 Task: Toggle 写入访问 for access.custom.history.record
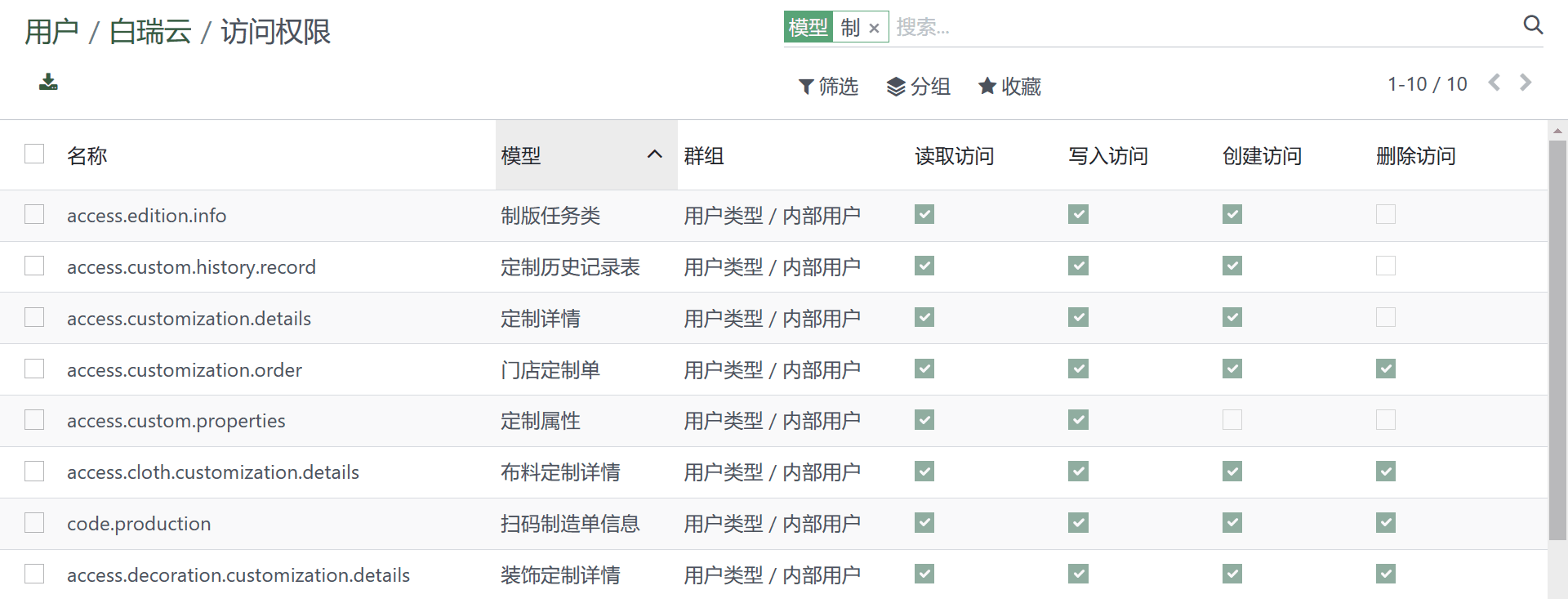pos(1078,266)
